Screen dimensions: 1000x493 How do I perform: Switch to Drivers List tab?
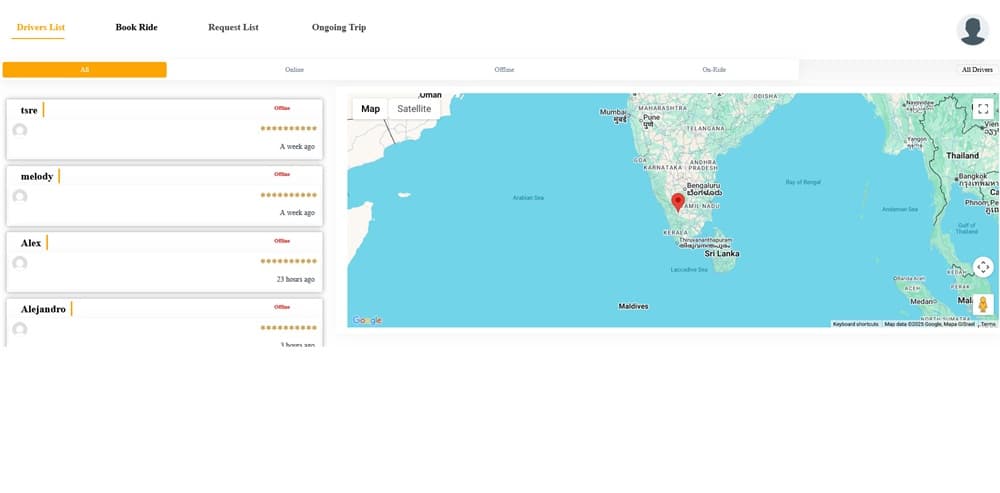40,27
